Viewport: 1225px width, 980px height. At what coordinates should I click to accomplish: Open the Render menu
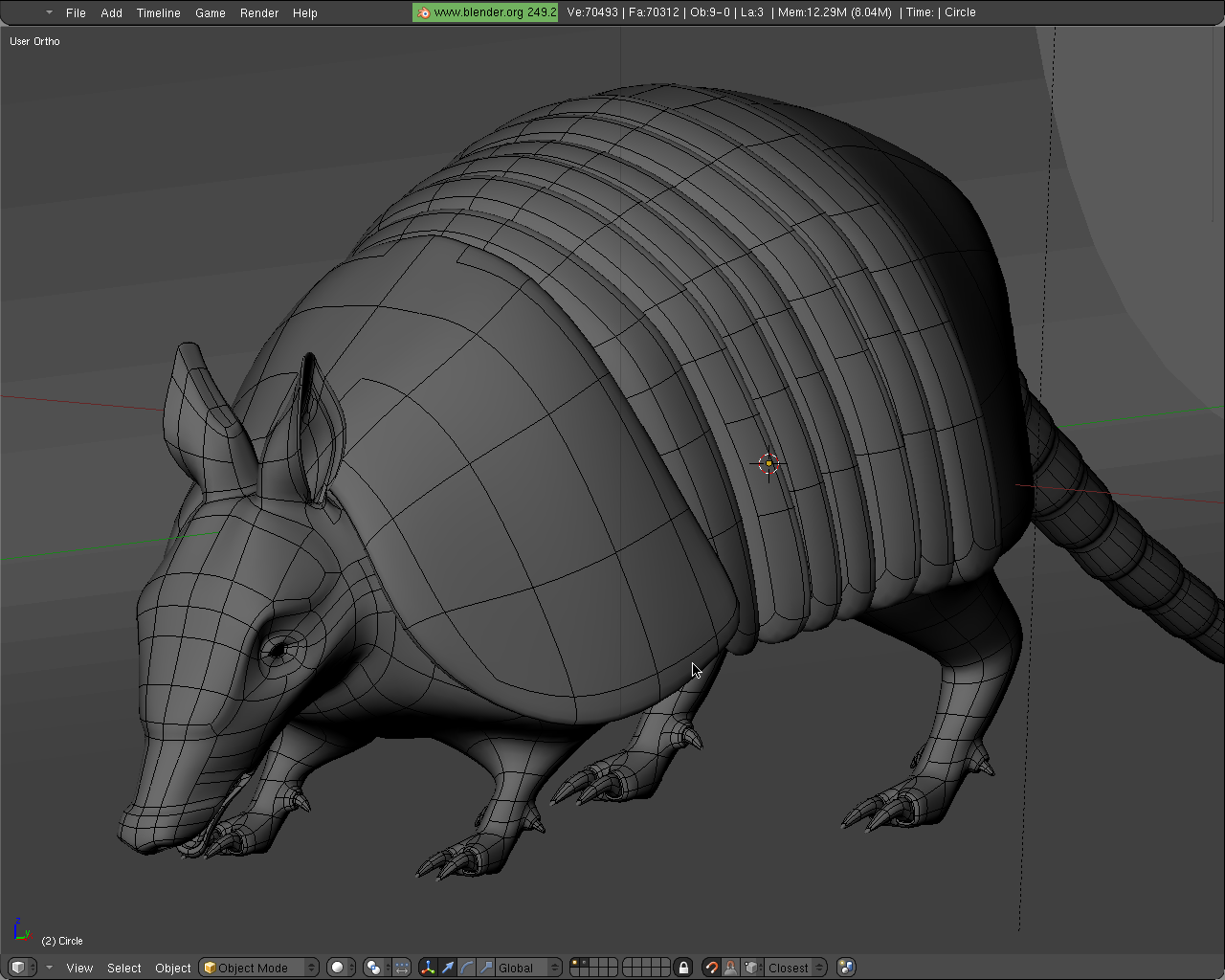point(259,12)
